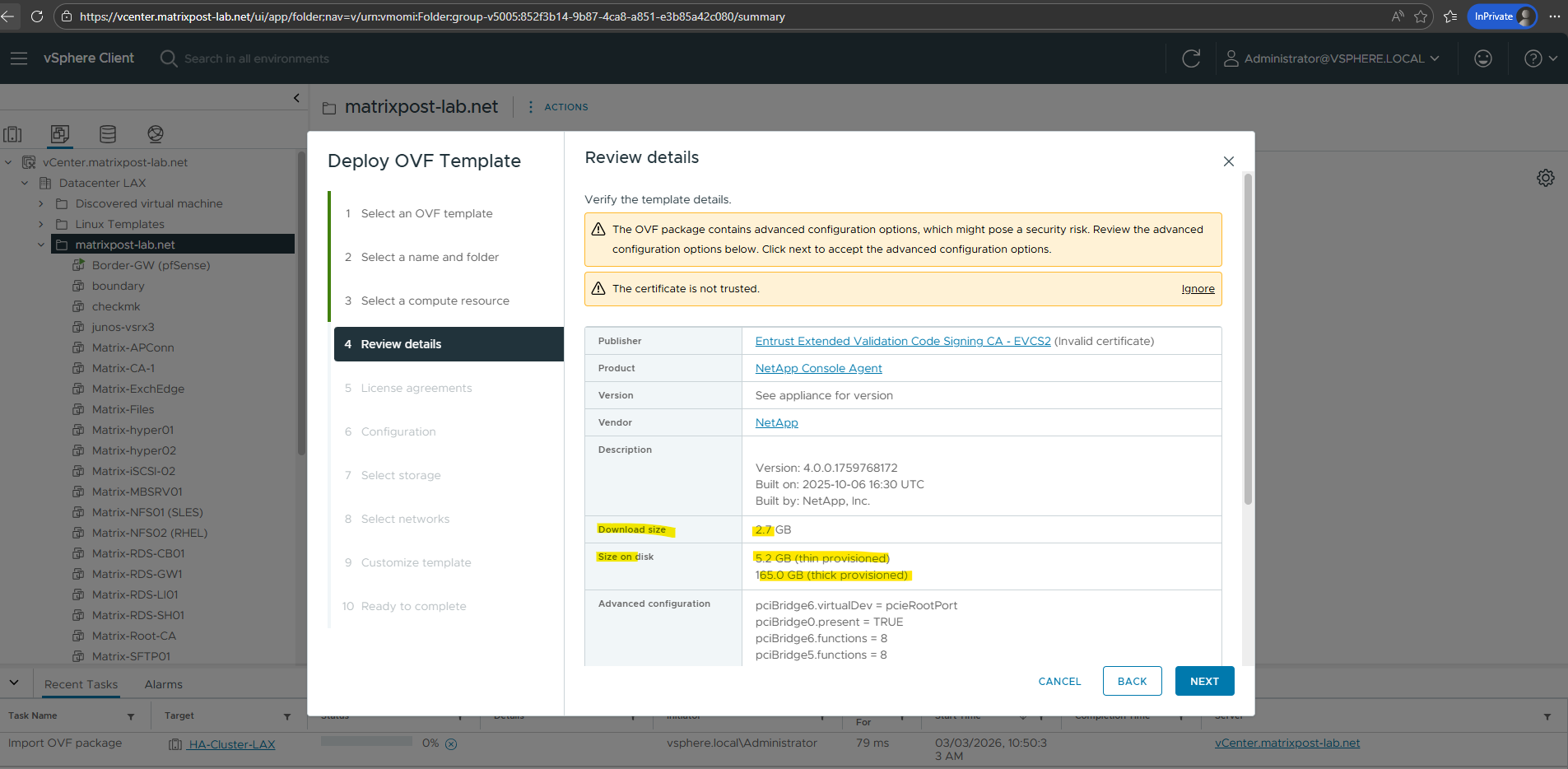
Task: Cancel the Import OVF package task
Action: 451,744
